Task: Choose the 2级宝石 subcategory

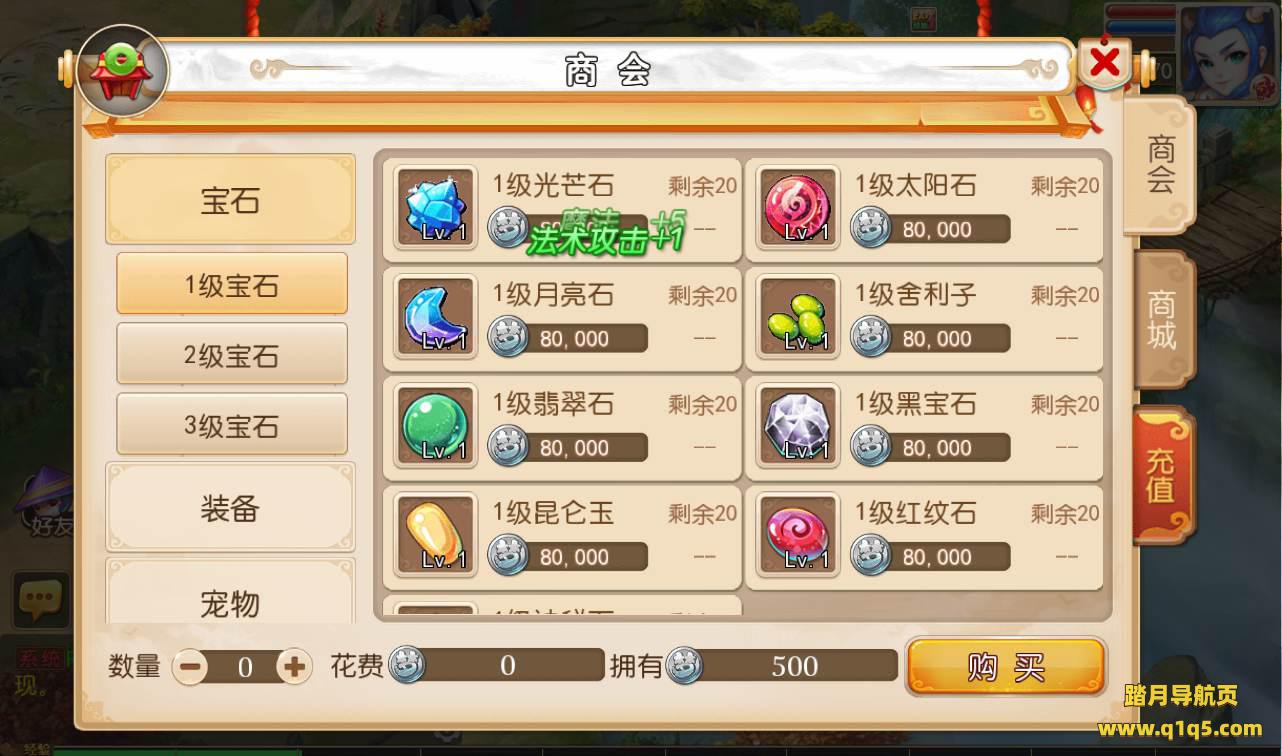Action: 232,354
